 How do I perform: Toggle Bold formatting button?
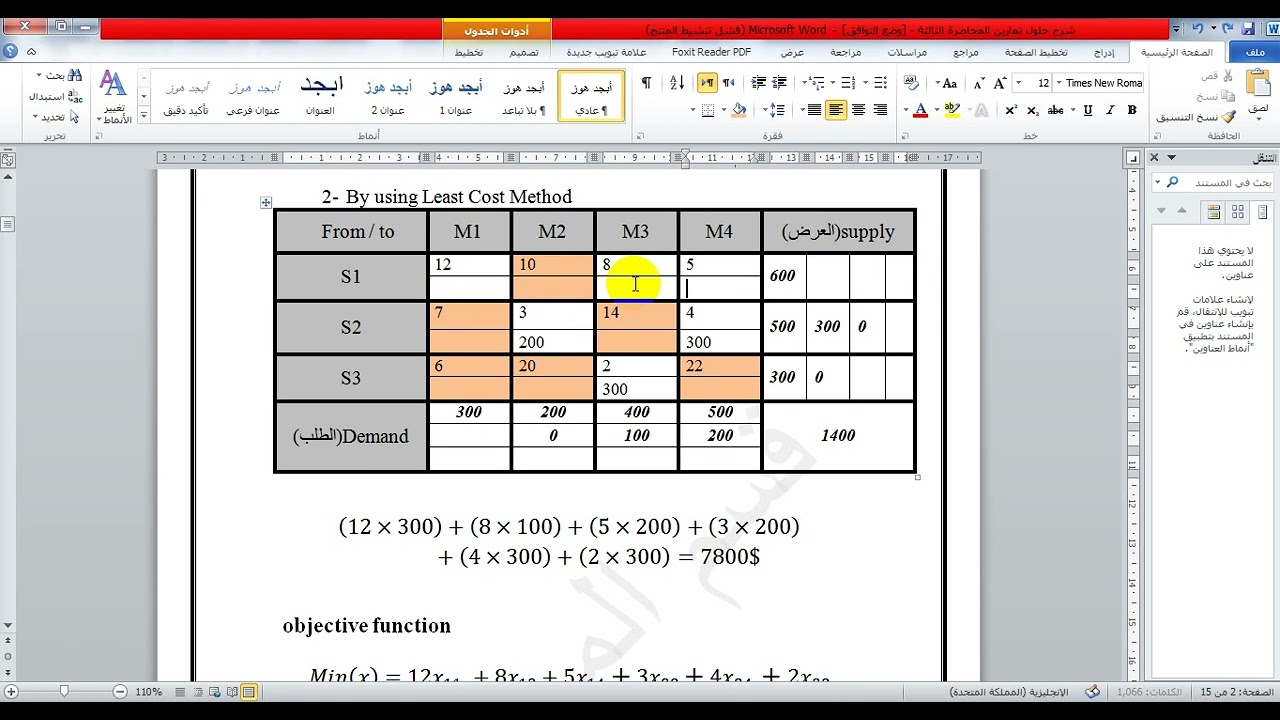(x=1132, y=110)
